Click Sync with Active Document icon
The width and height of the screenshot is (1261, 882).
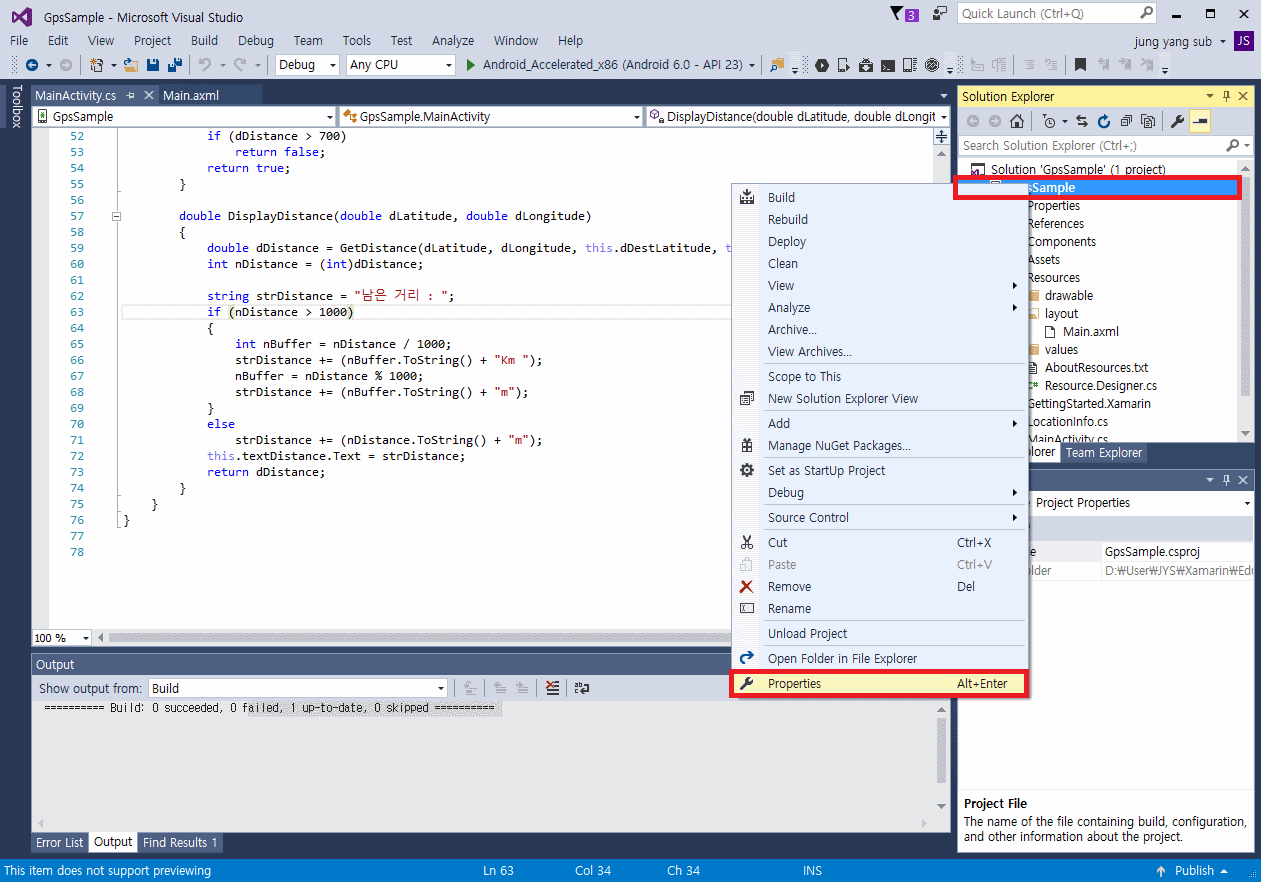pos(1081,121)
